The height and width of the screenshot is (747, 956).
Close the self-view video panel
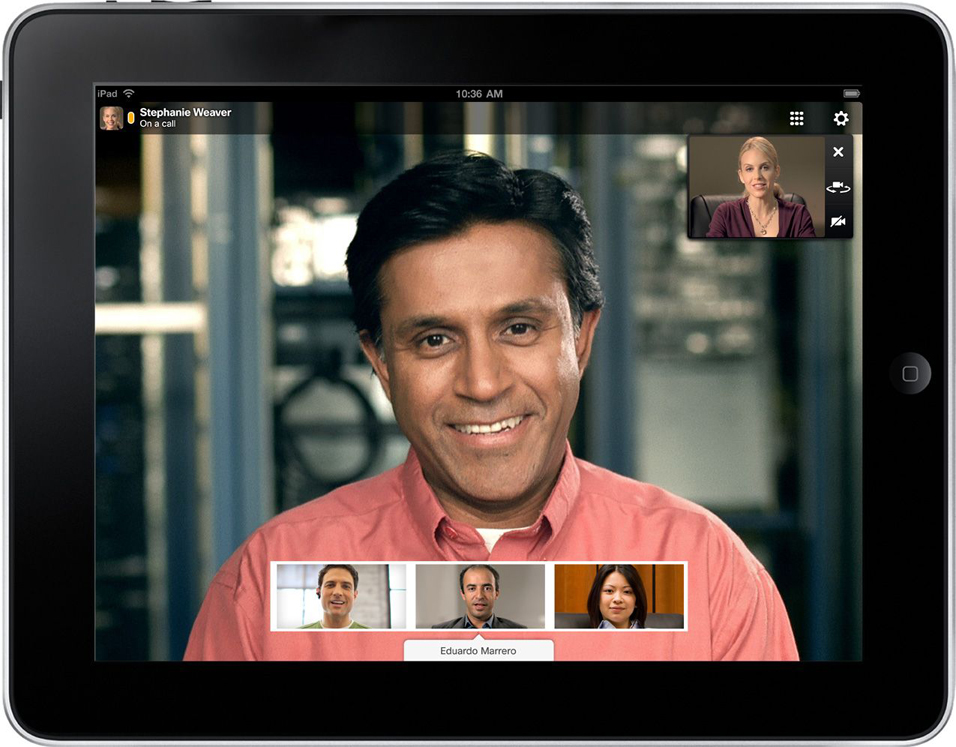pos(838,152)
